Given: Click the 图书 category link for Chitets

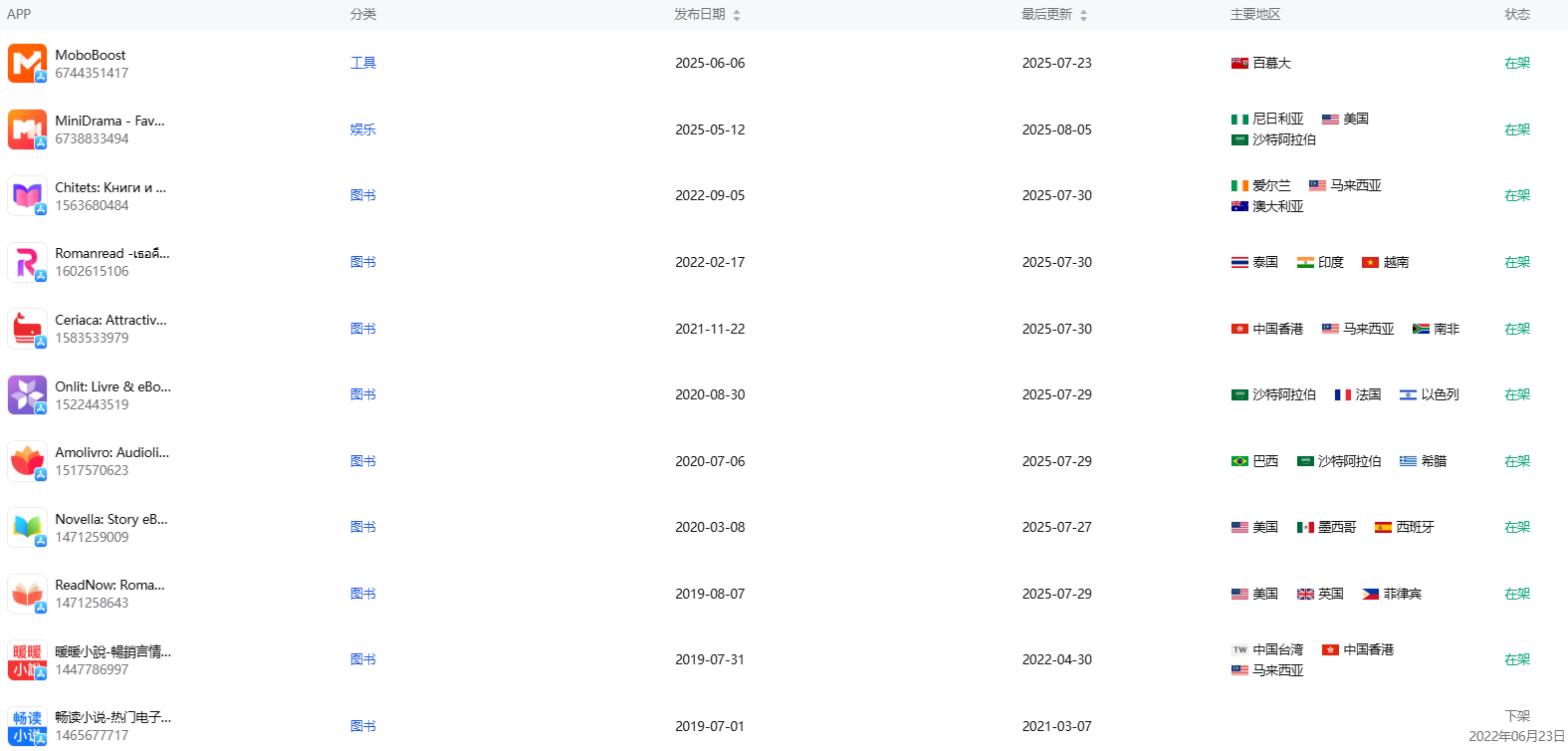Looking at the screenshot, I should (362, 195).
